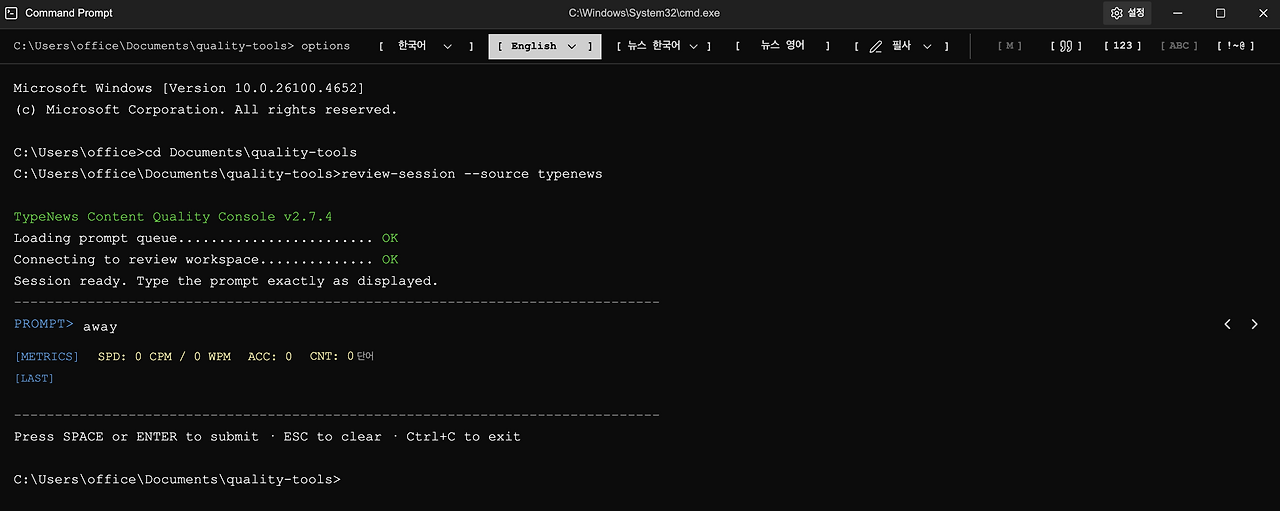Click the "options" command text in toolbar
The width and height of the screenshot is (1280, 511).
(x=326, y=46)
